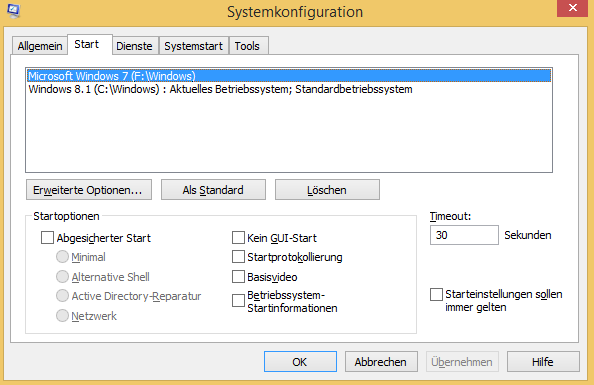The width and height of the screenshot is (594, 385).
Task: Close the Systemkonfiguration dialog
Action: click(x=572, y=8)
